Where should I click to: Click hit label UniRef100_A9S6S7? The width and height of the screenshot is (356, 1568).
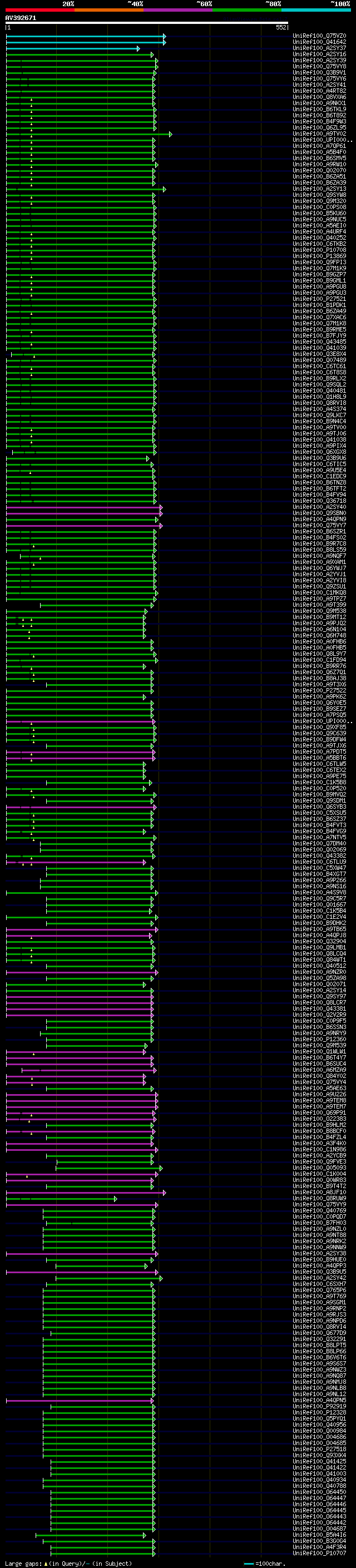tap(319, 1363)
